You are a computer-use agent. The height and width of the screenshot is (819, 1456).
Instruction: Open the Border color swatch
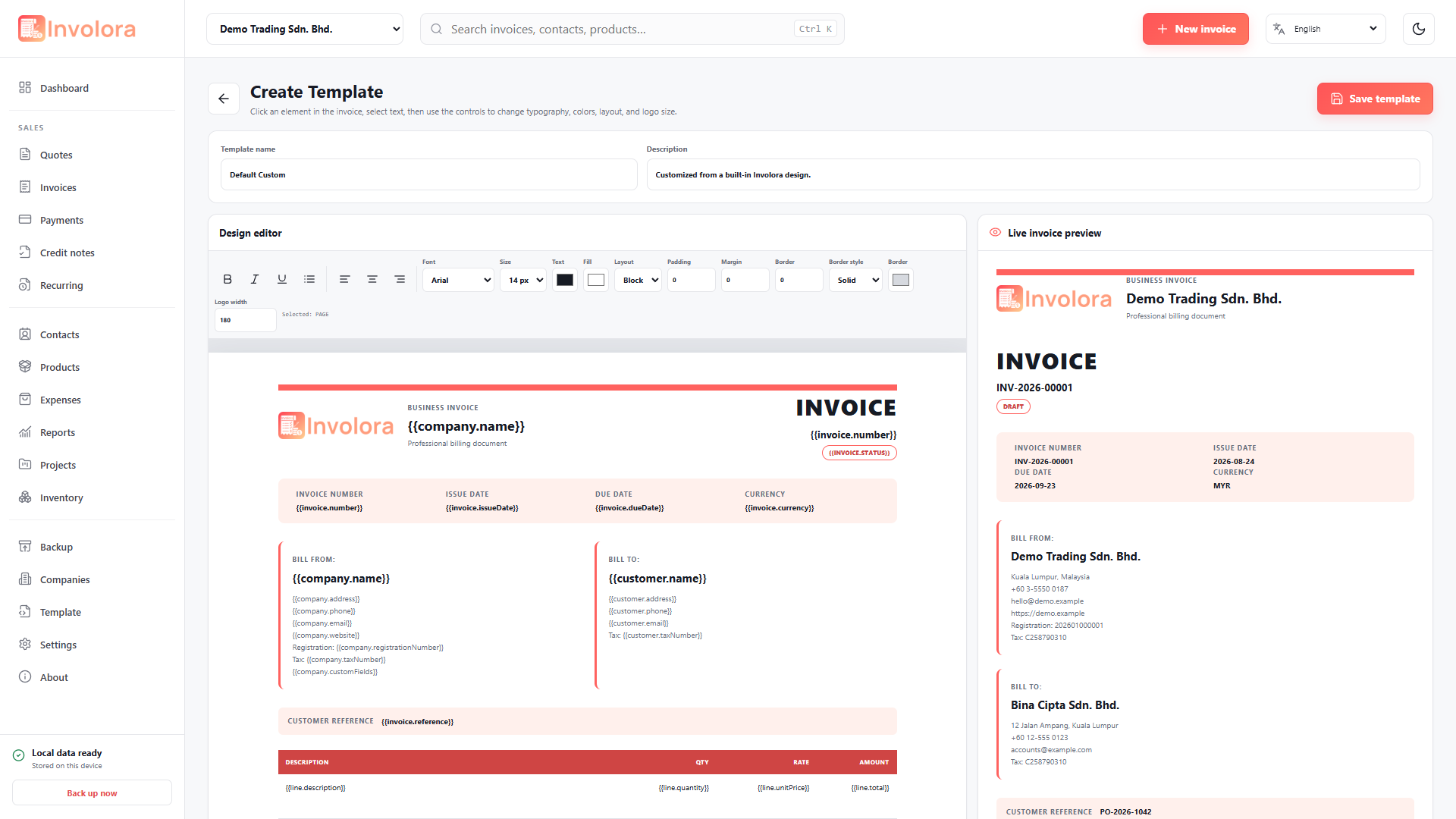click(901, 280)
